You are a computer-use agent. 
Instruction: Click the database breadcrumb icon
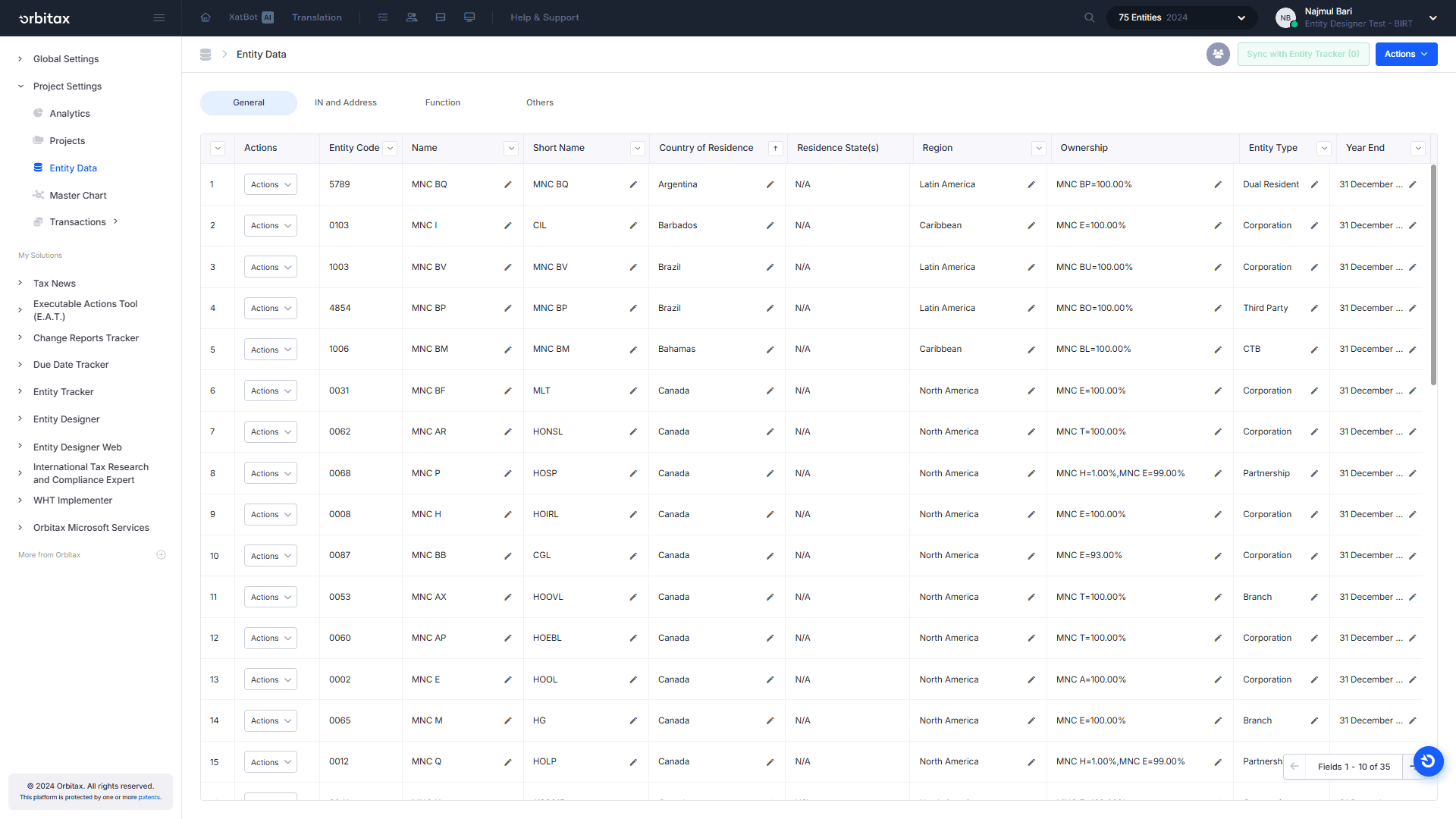point(206,55)
